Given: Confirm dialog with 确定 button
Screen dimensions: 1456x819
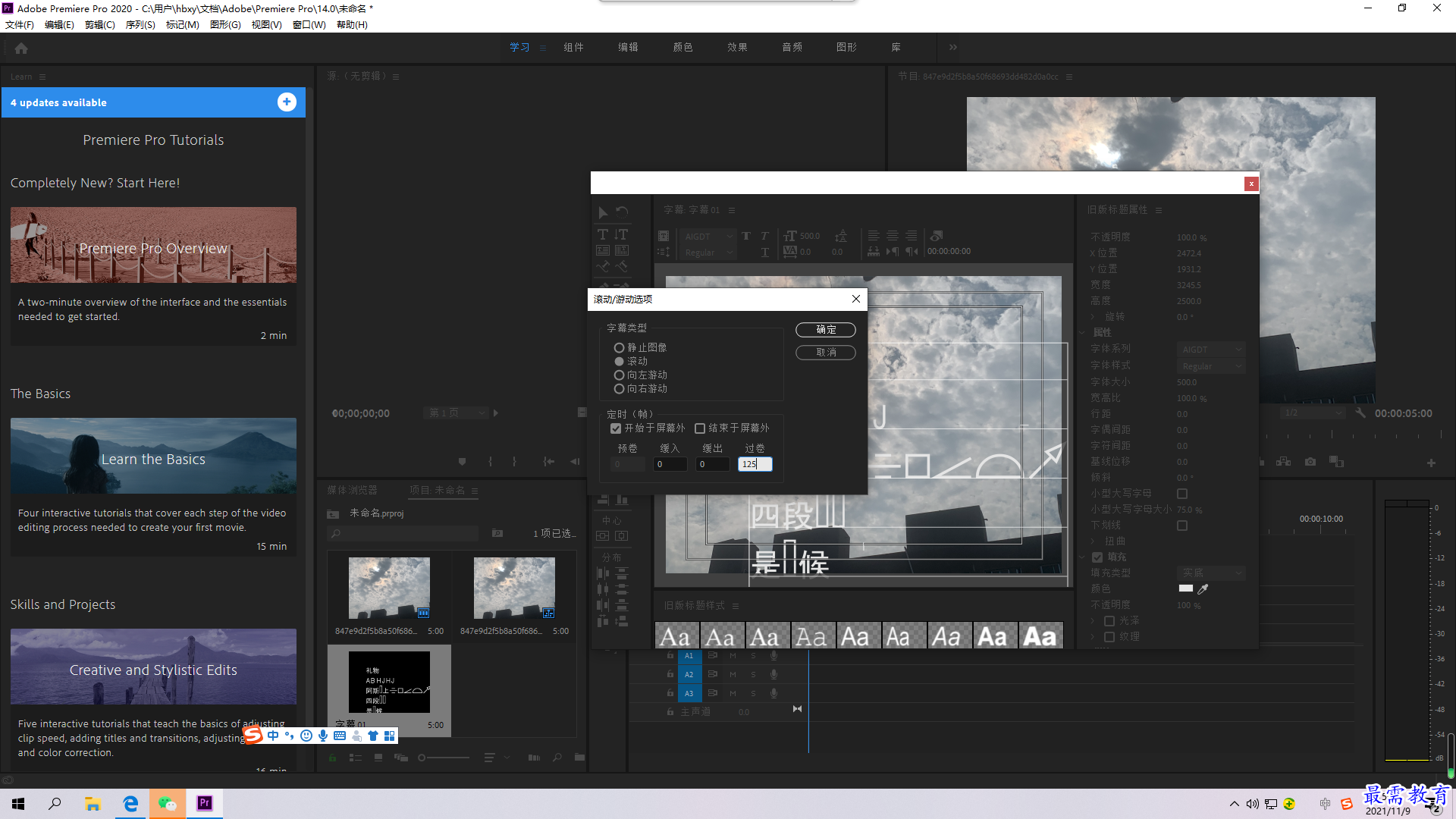Looking at the screenshot, I should pyautogui.click(x=826, y=329).
